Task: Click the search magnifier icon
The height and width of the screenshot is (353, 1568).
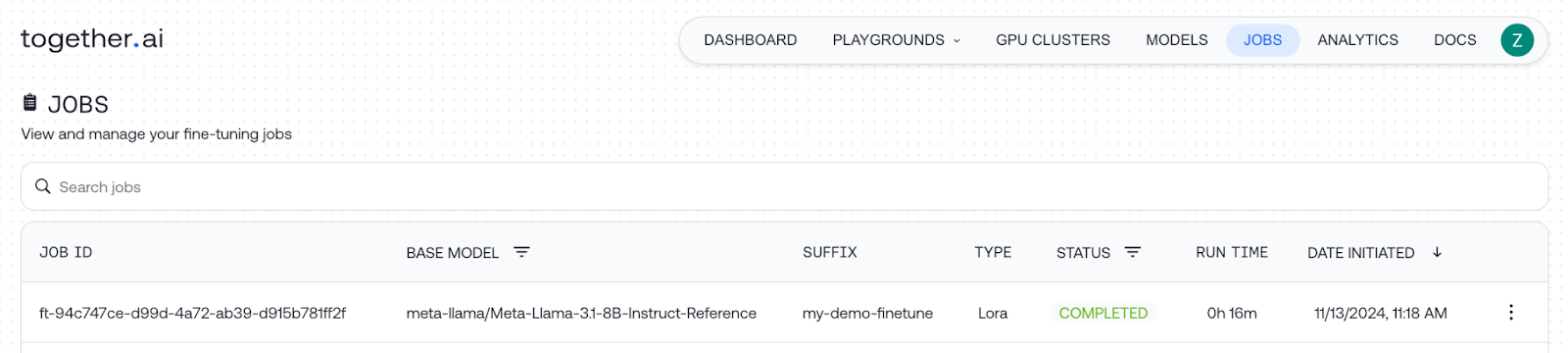Action: pyautogui.click(x=43, y=186)
